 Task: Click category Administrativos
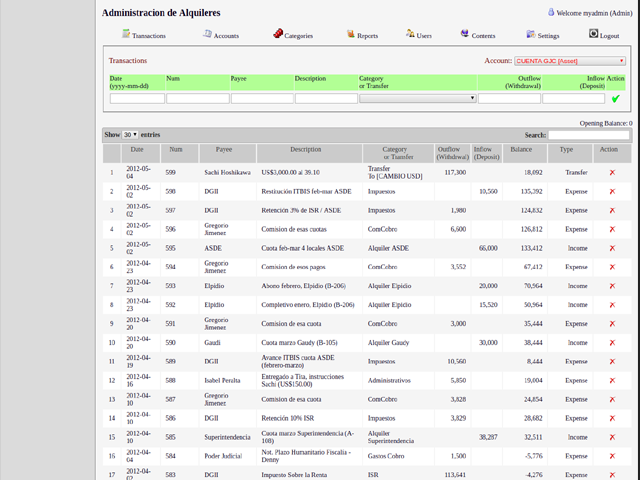(389, 380)
